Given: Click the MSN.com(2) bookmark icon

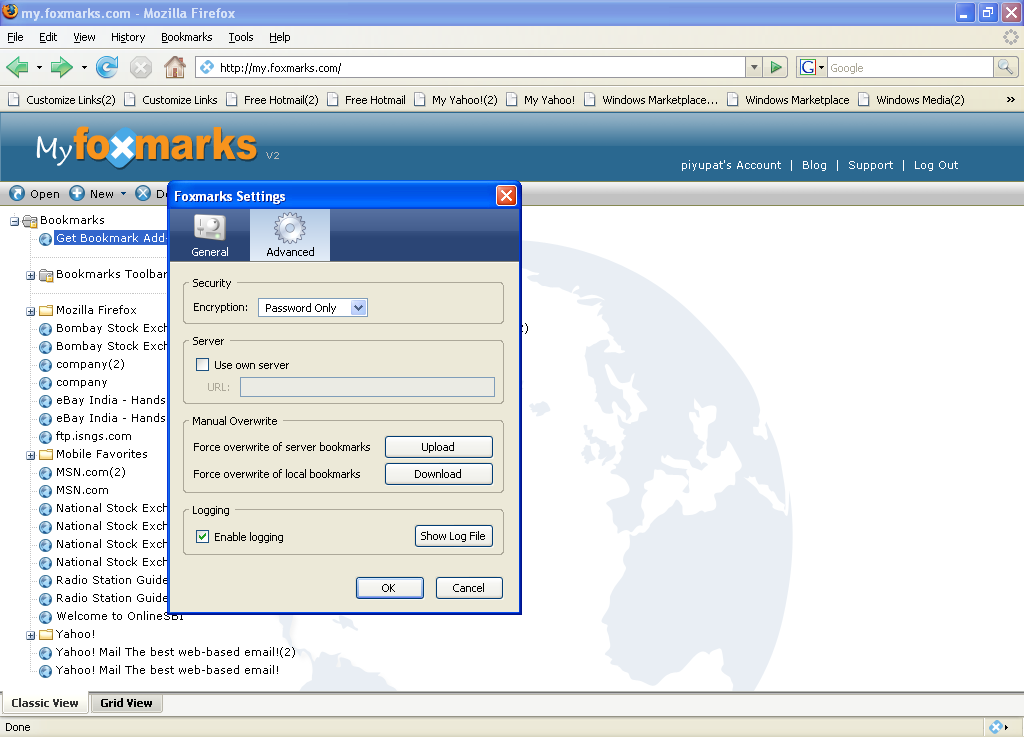Looking at the screenshot, I should [x=45, y=473].
